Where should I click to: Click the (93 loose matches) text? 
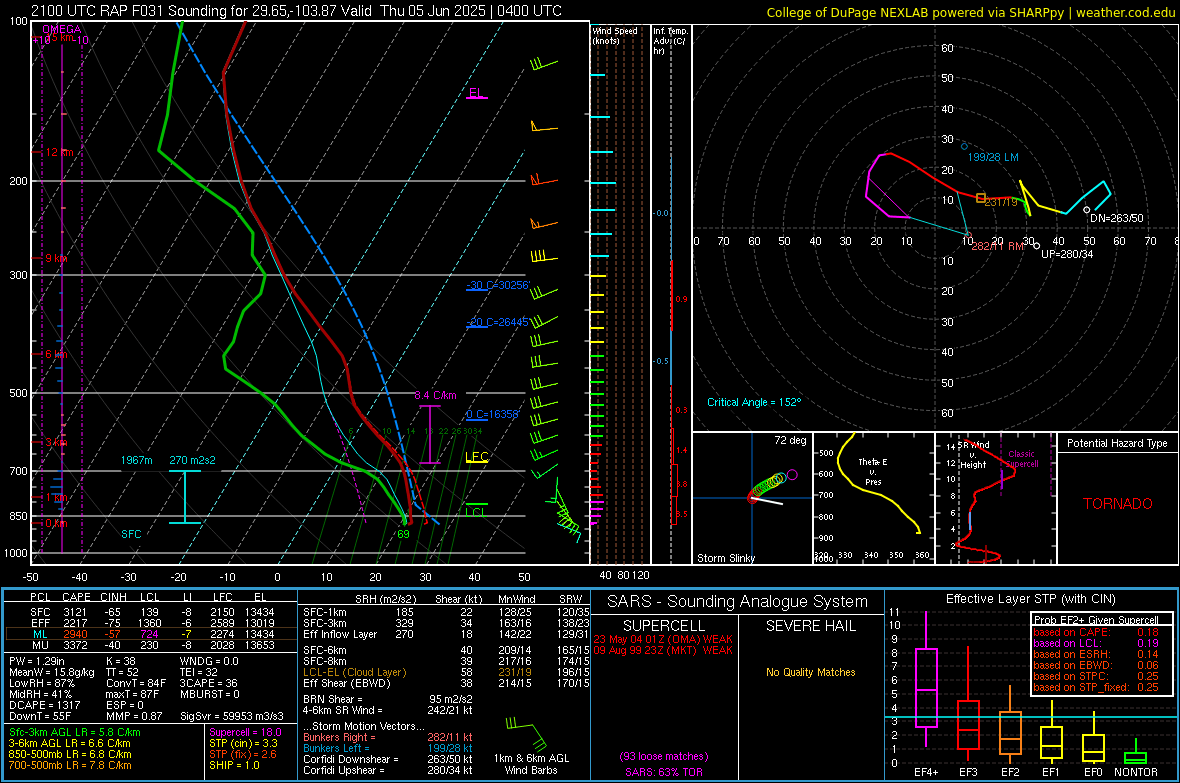(x=664, y=756)
